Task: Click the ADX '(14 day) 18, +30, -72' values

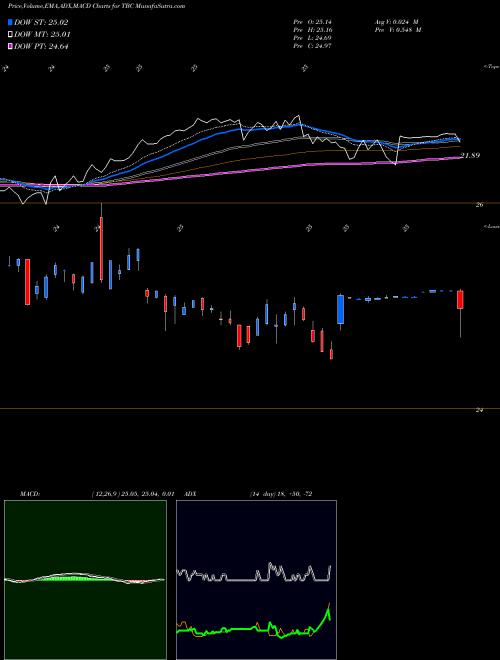Action: click(281, 494)
